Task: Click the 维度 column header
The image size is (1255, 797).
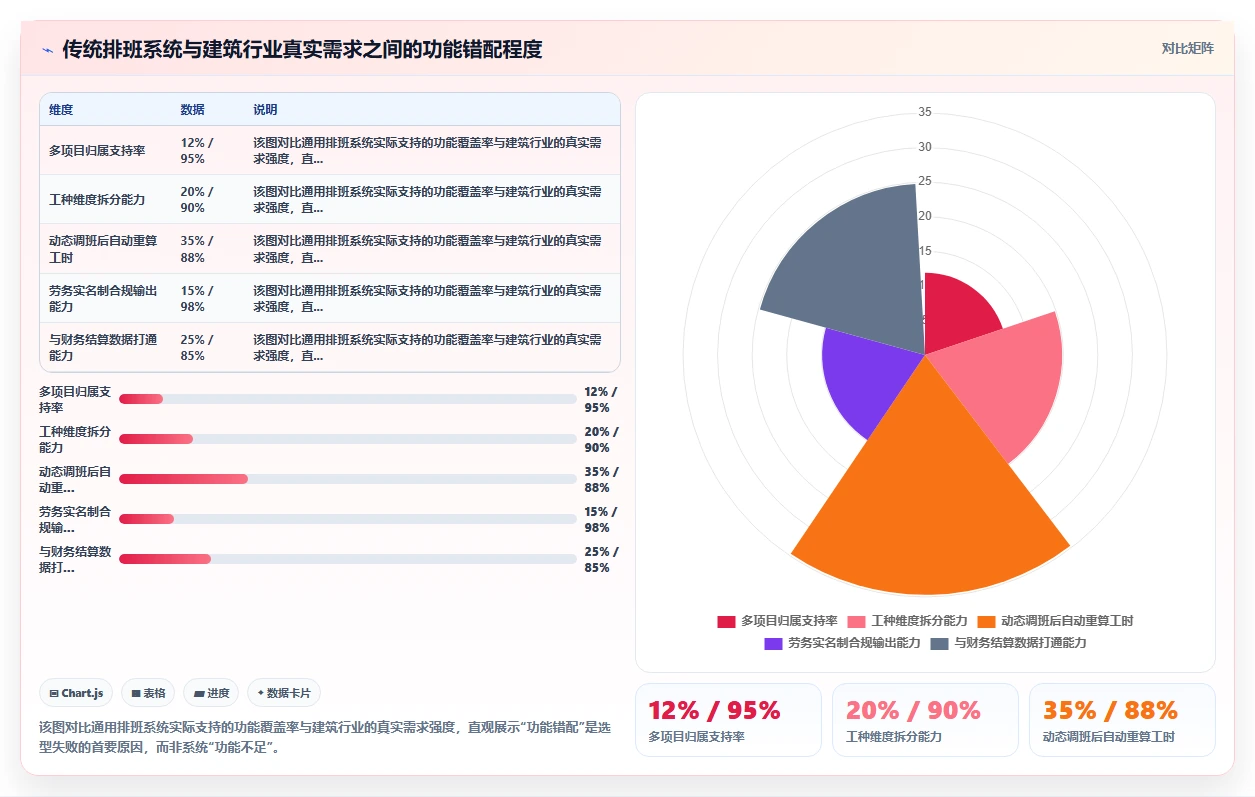Action: [x=61, y=110]
